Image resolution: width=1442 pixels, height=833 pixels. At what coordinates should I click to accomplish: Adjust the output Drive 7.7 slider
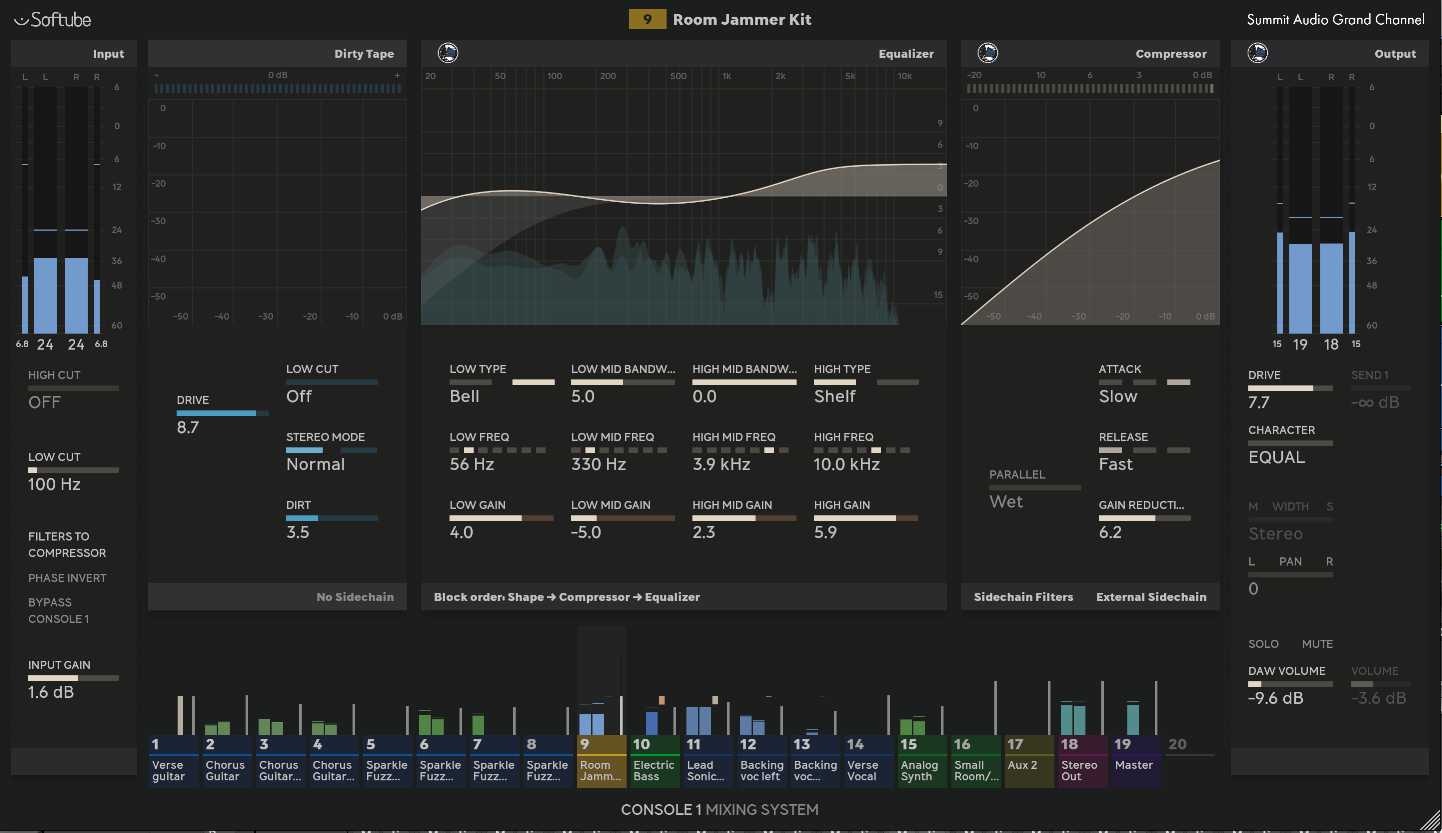click(1290, 388)
